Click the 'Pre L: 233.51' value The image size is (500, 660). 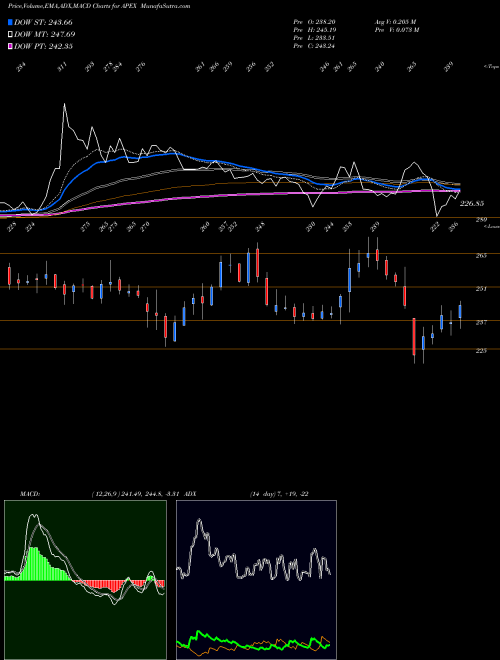point(314,38)
